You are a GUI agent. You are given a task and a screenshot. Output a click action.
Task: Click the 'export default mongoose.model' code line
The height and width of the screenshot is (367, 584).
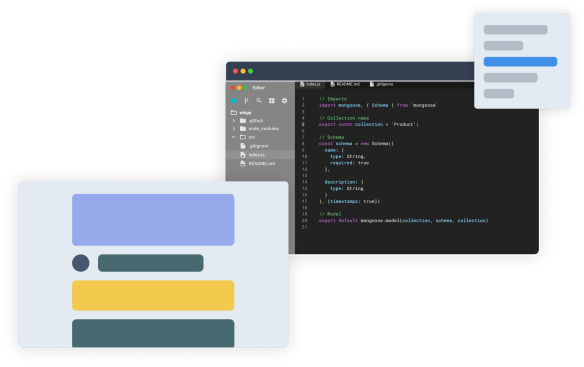(403, 221)
